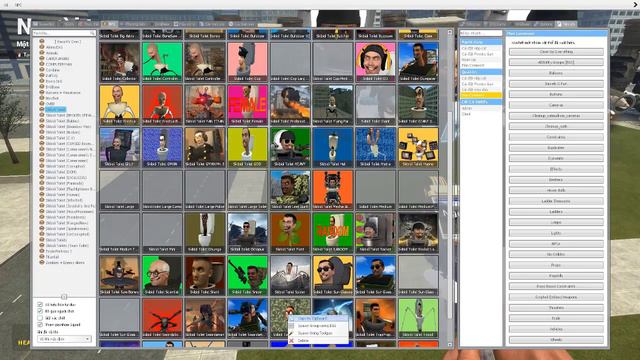This screenshot has width=640, height=360.
Task: Toggle the second checked checkbox in the NPC options
Action: pos(40,311)
